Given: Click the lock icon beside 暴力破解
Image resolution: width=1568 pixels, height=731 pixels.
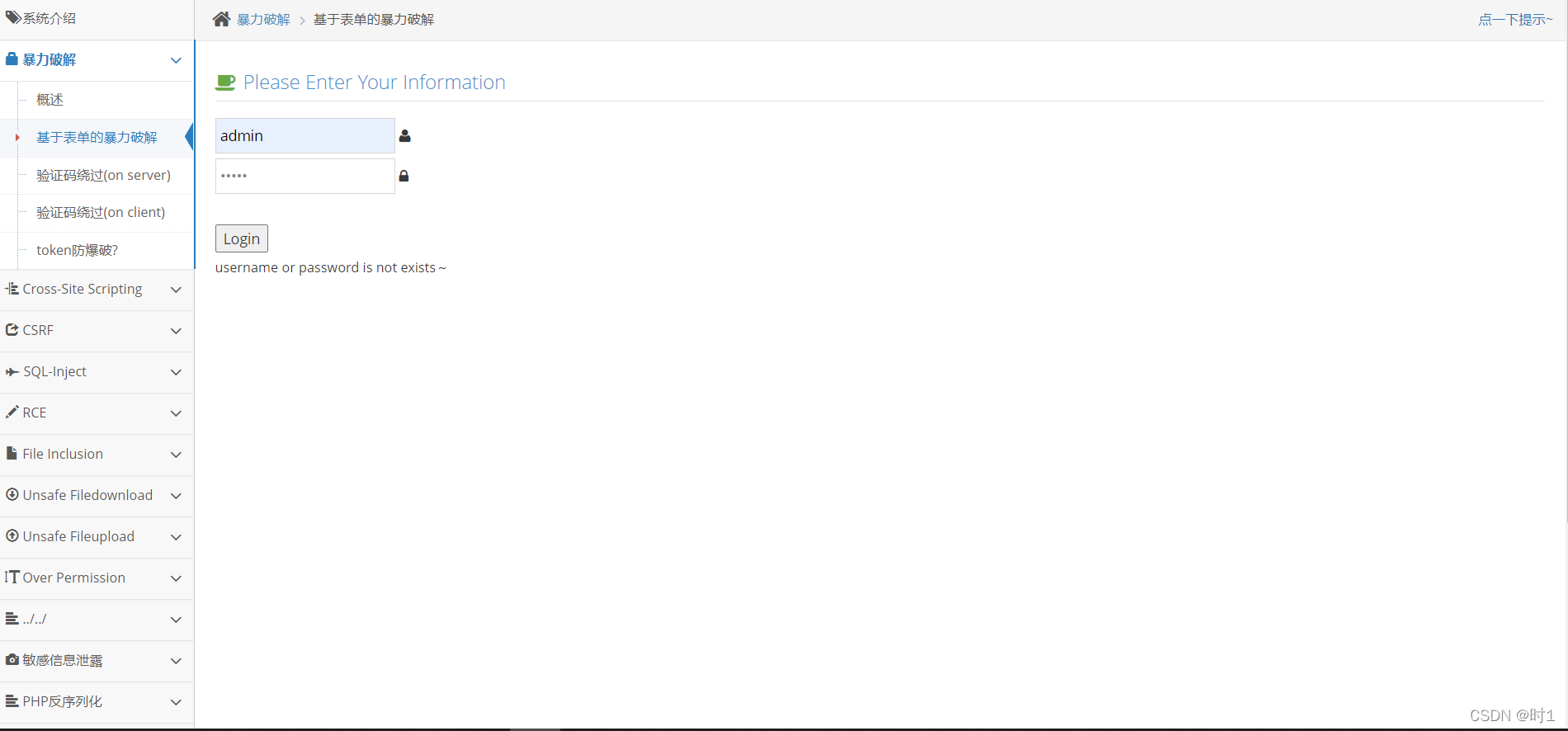Looking at the screenshot, I should click(12, 59).
